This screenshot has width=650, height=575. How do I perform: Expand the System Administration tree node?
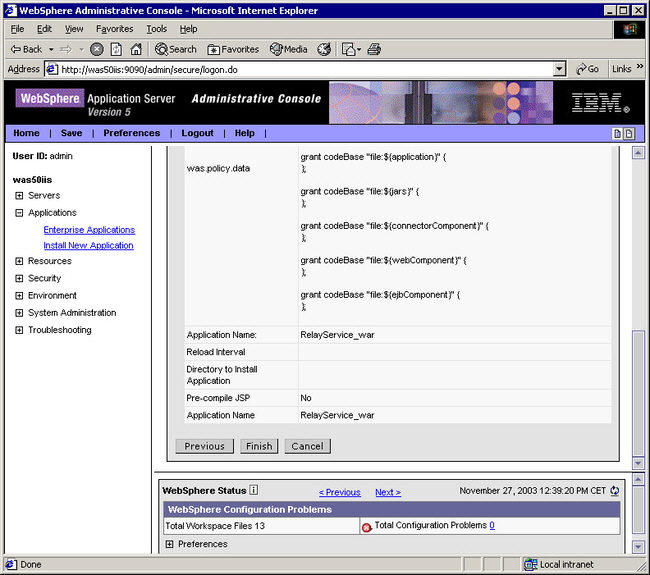tap(19, 313)
